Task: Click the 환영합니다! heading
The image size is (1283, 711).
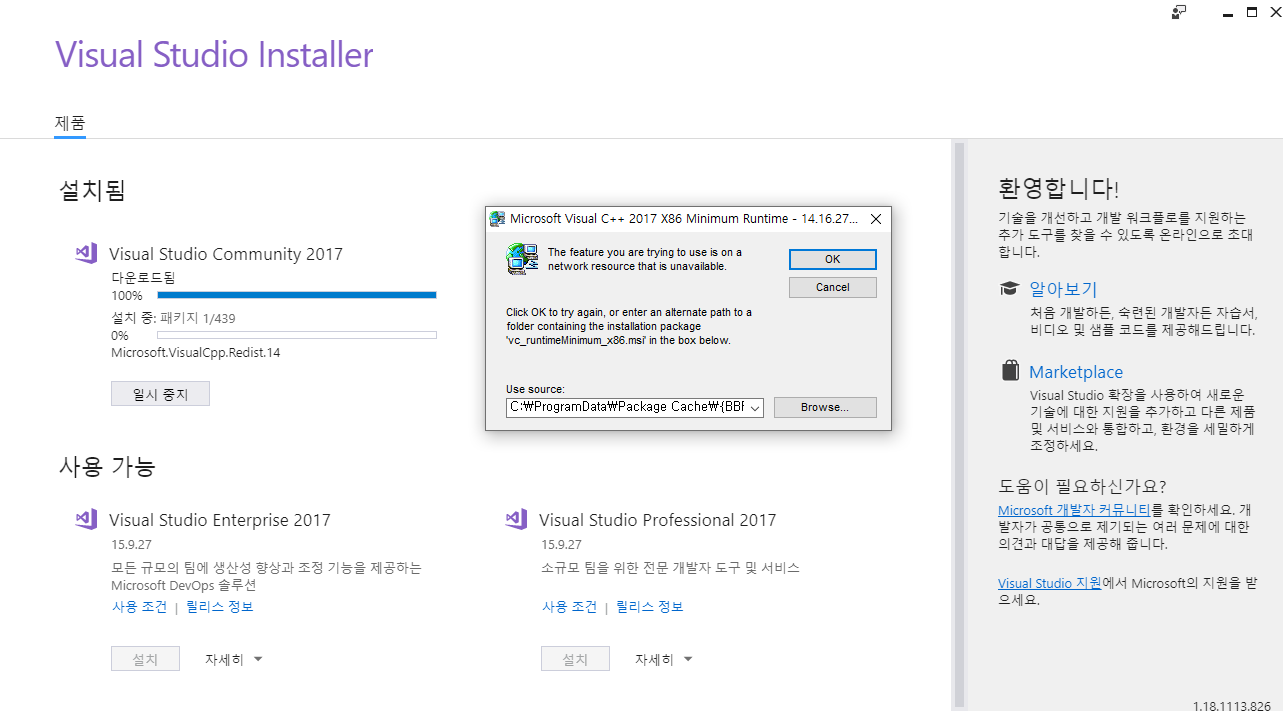Action: coord(1058,188)
